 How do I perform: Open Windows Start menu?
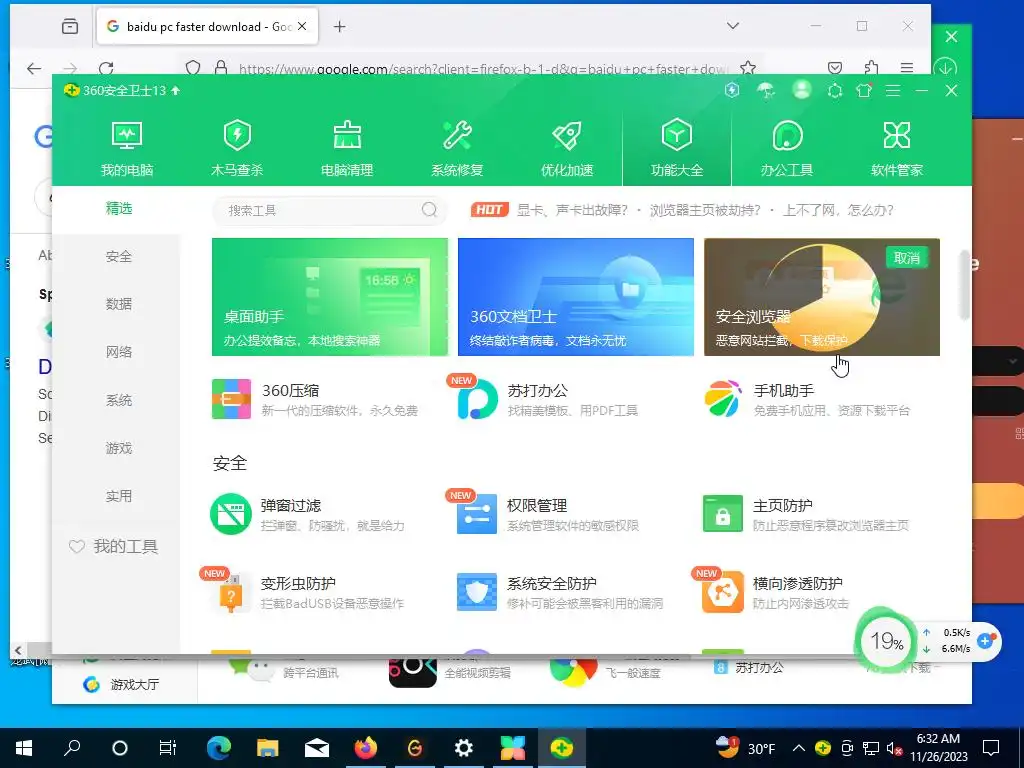[24, 748]
